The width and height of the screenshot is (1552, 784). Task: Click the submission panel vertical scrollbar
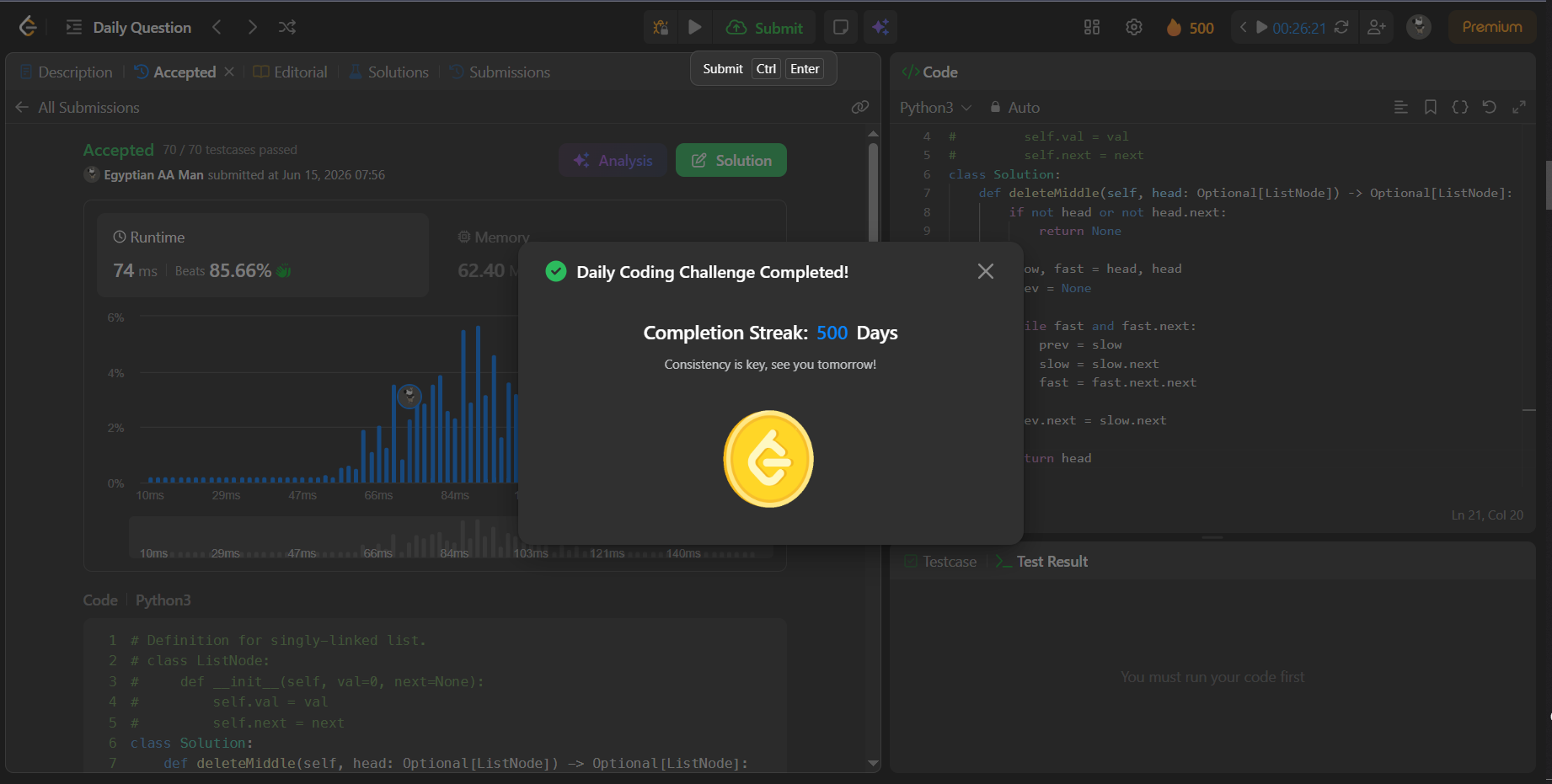coord(874,194)
